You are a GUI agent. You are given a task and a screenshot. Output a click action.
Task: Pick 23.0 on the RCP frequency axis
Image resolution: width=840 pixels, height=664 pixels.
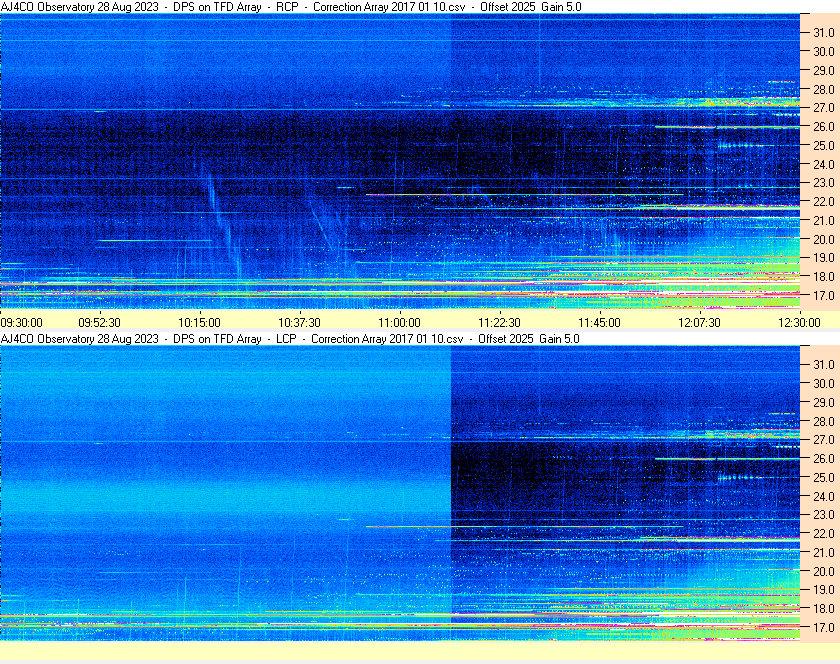click(x=823, y=183)
